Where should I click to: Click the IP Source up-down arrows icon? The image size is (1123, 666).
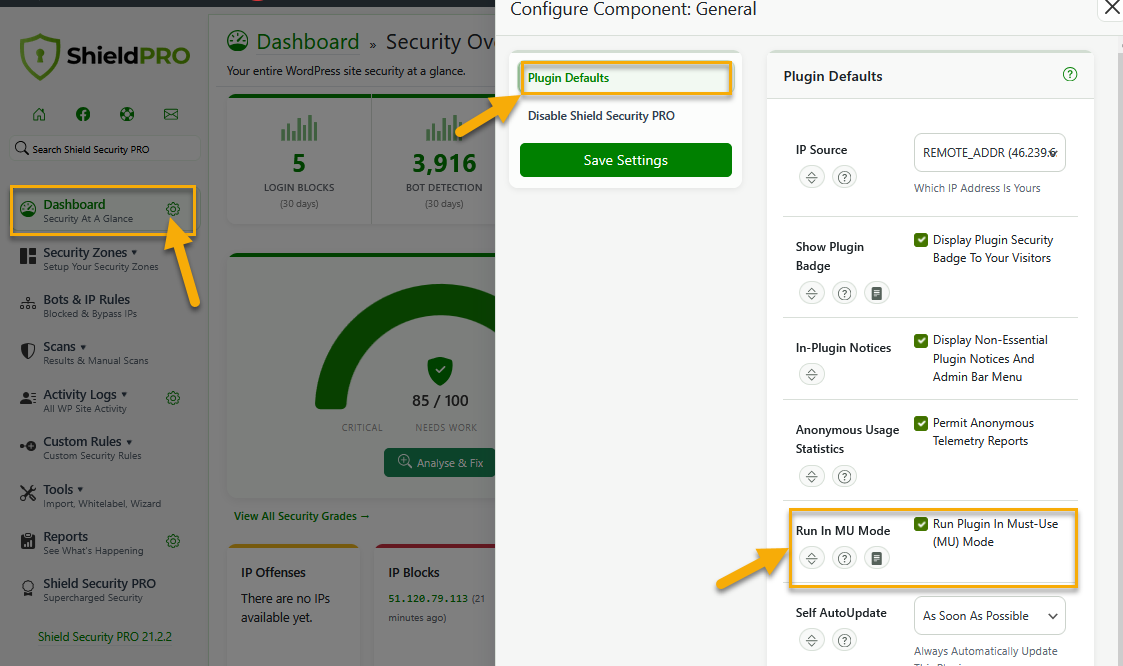(811, 177)
